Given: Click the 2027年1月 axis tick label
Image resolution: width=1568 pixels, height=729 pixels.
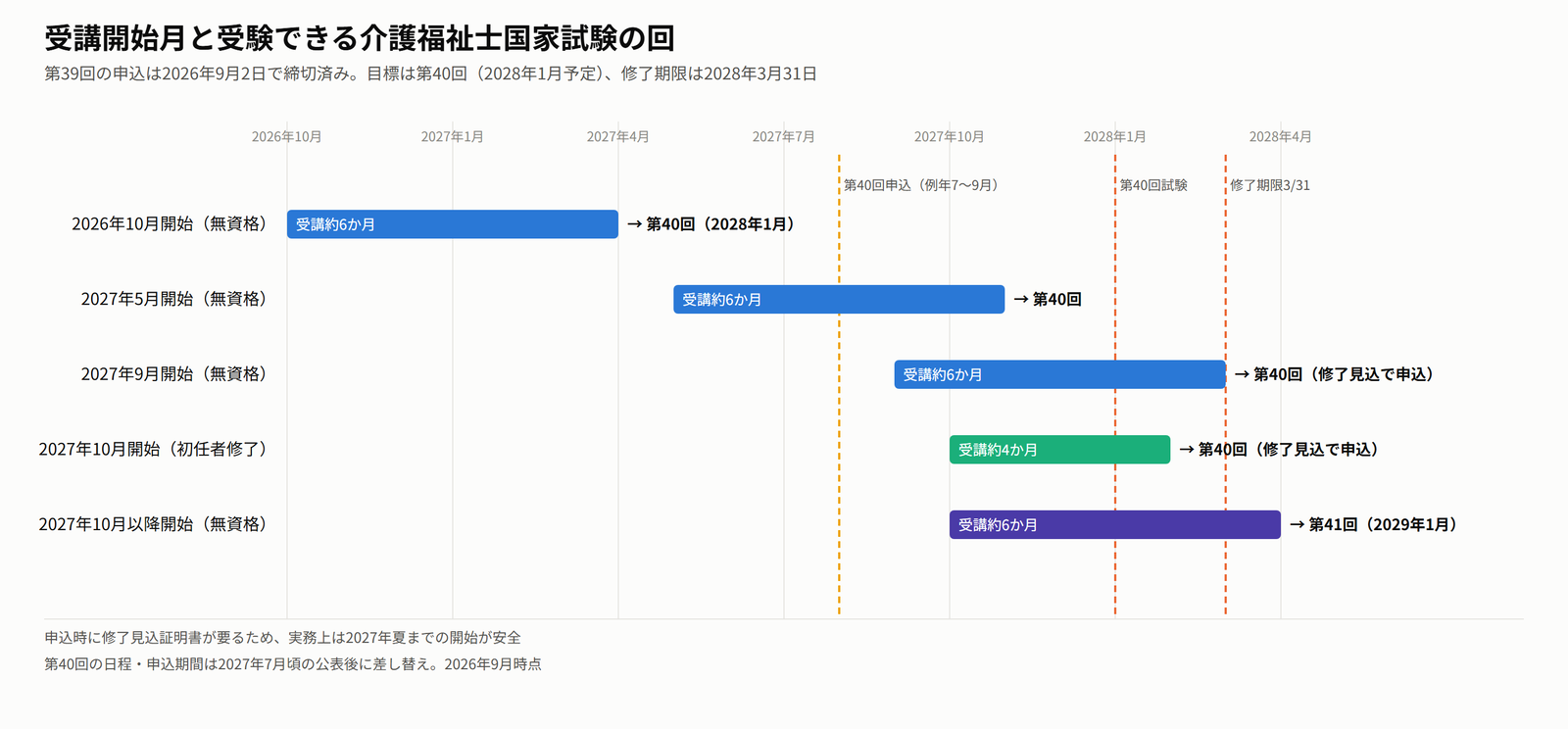Looking at the screenshot, I should pyautogui.click(x=453, y=136).
